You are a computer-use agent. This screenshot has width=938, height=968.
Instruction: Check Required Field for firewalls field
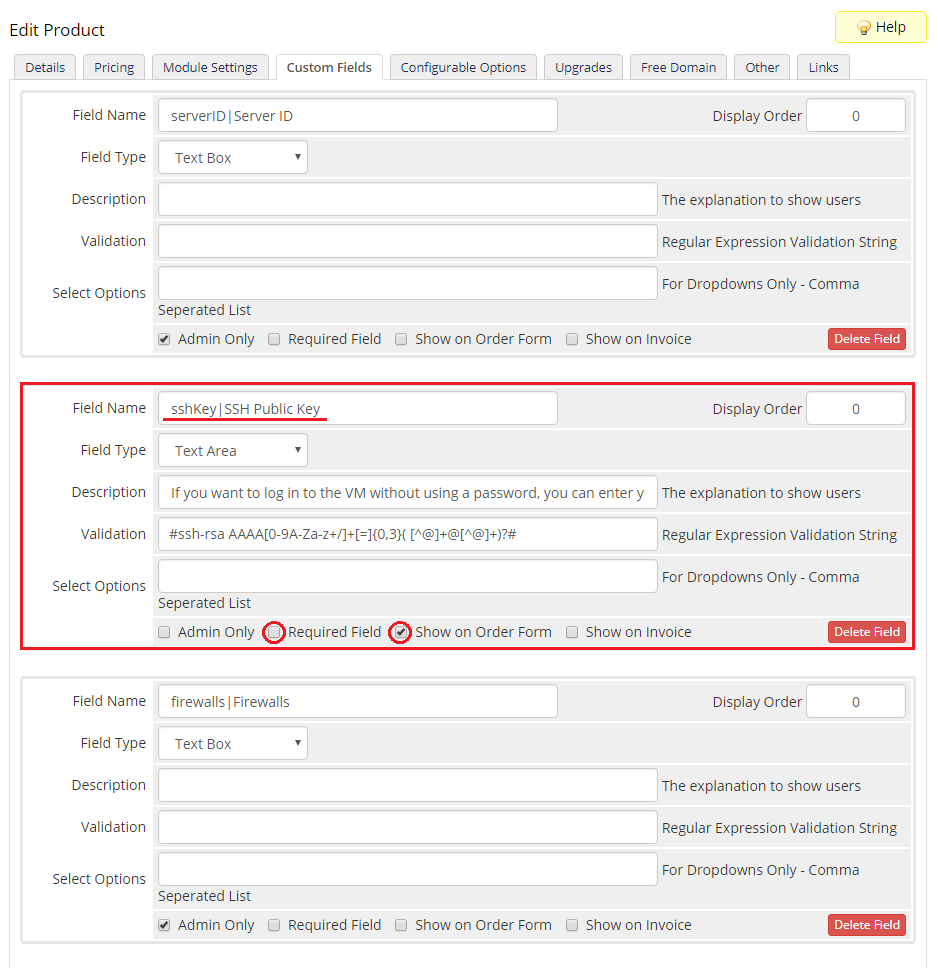(274, 925)
